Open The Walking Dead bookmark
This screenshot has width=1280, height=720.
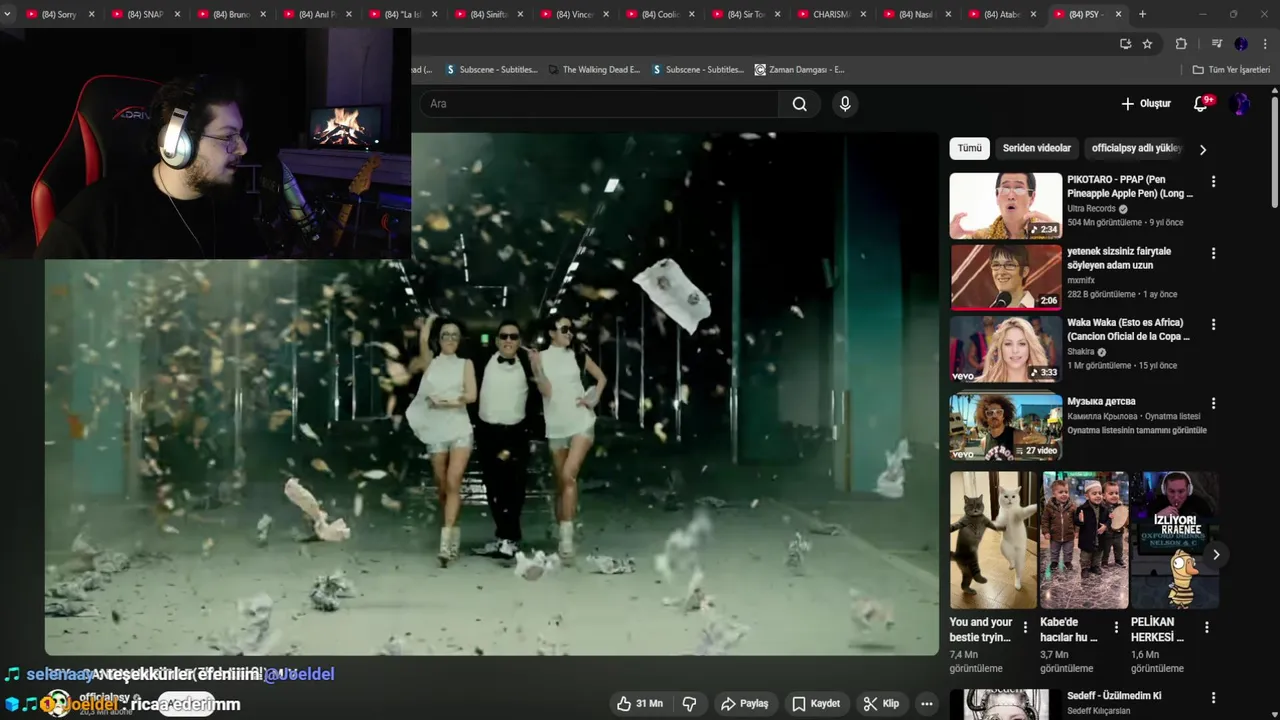click(x=594, y=70)
